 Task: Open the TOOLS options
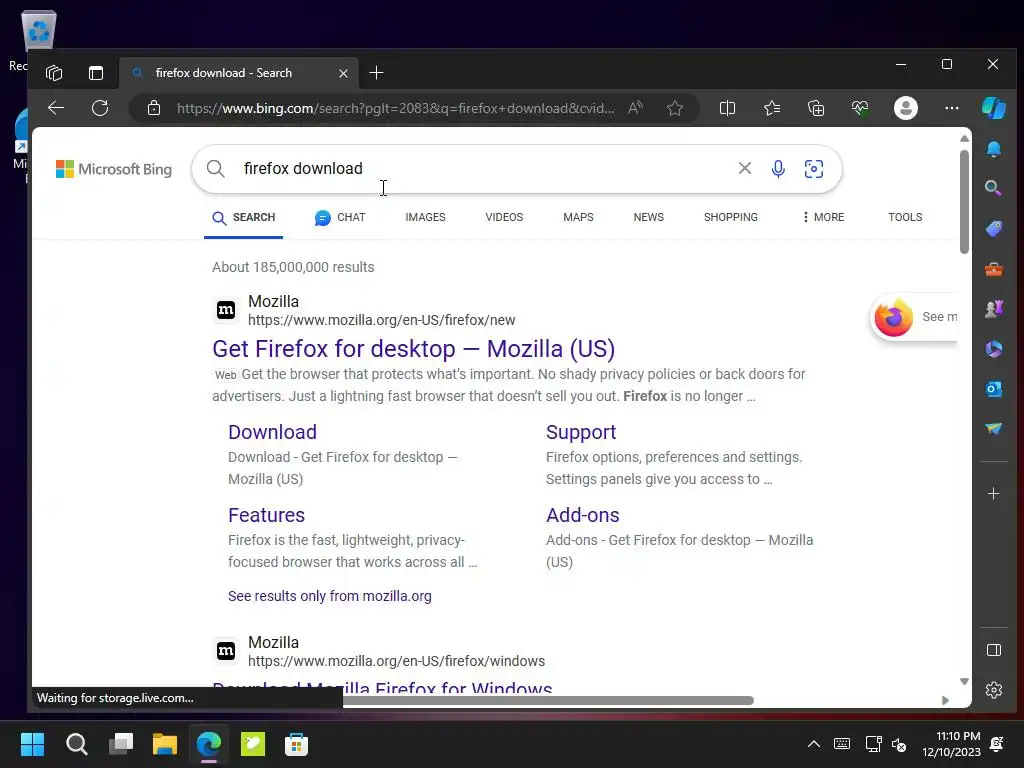(x=905, y=217)
